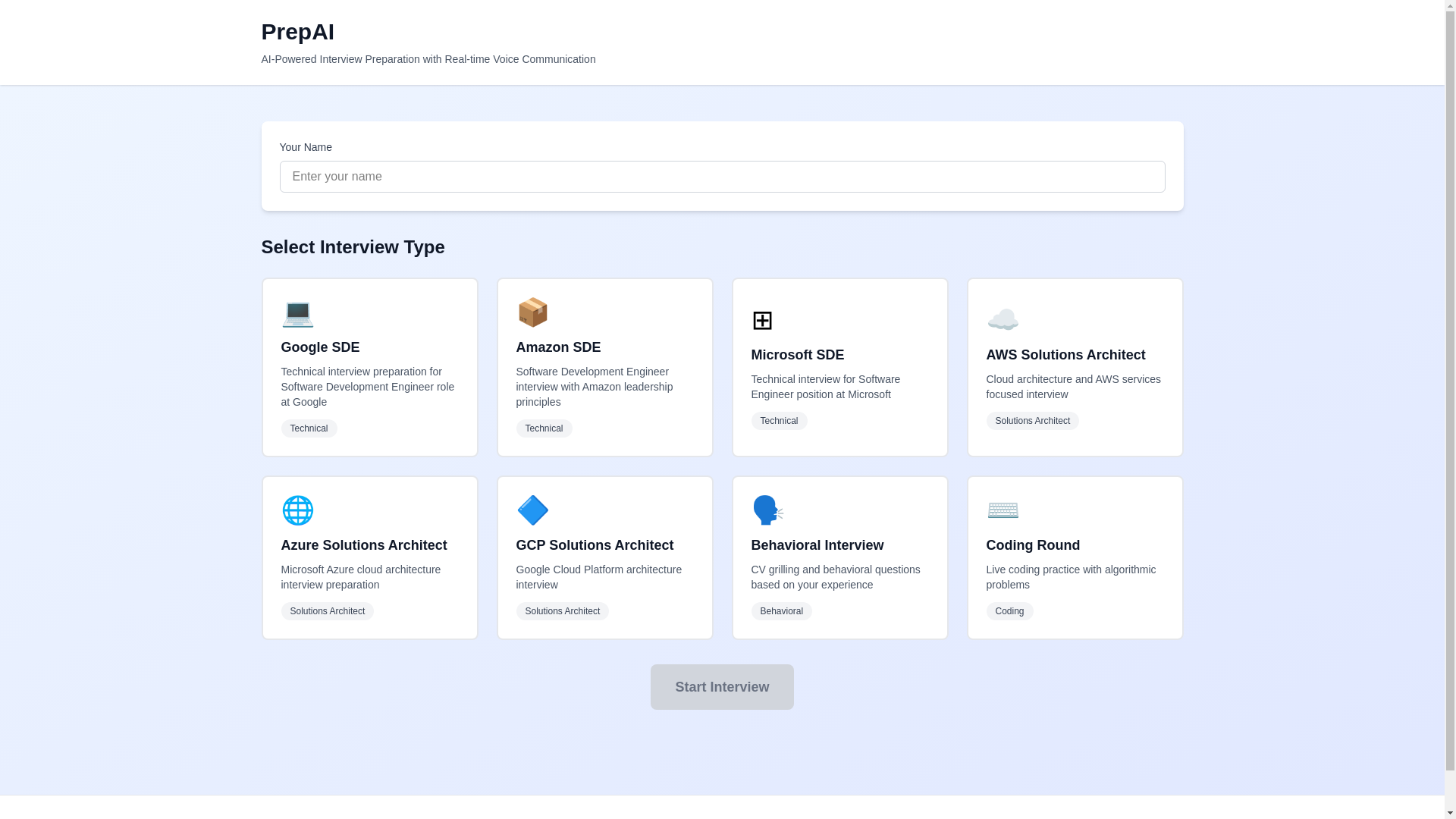The width and height of the screenshot is (1456, 819).
Task: Click Microsoft SDE description text
Action: click(826, 387)
